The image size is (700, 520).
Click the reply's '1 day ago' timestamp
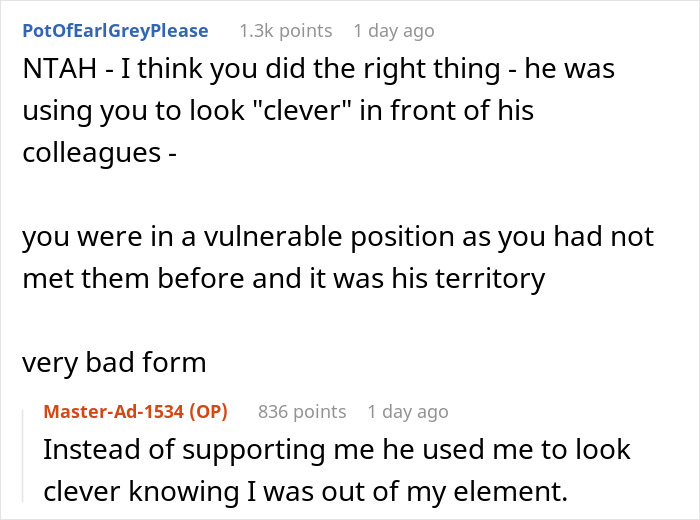click(408, 411)
